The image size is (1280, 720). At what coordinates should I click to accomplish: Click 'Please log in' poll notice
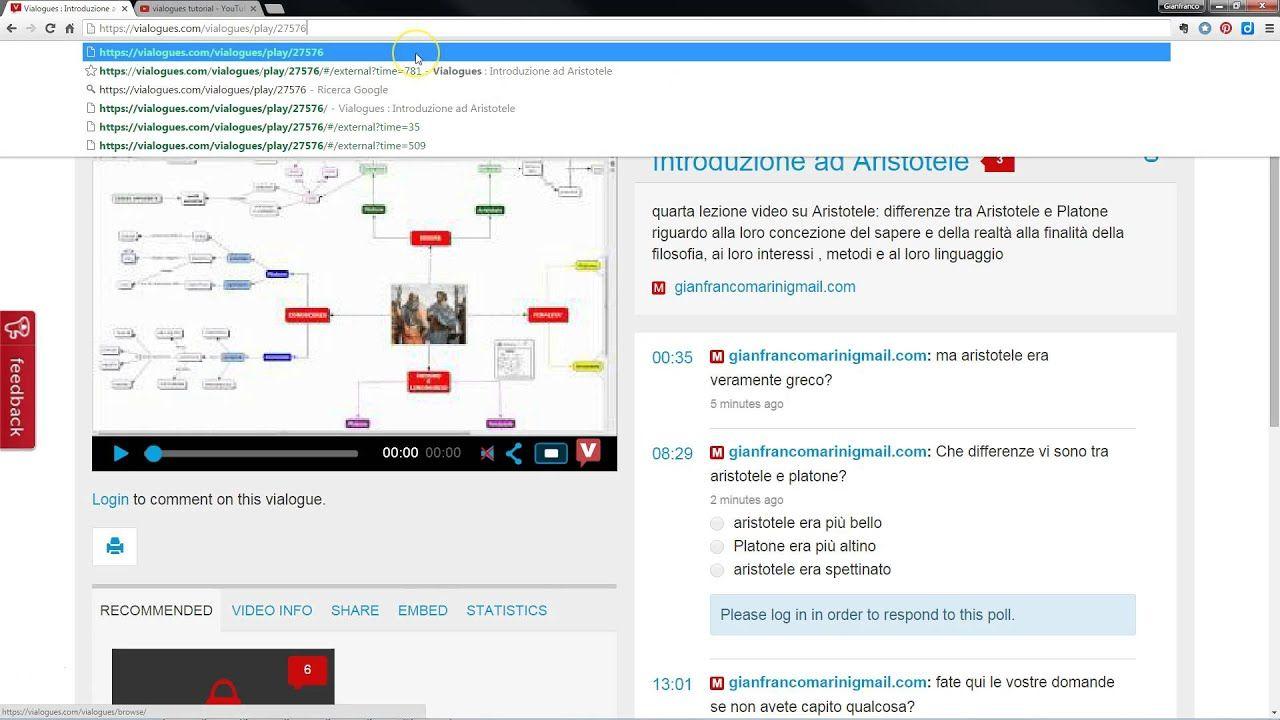[x=923, y=615]
